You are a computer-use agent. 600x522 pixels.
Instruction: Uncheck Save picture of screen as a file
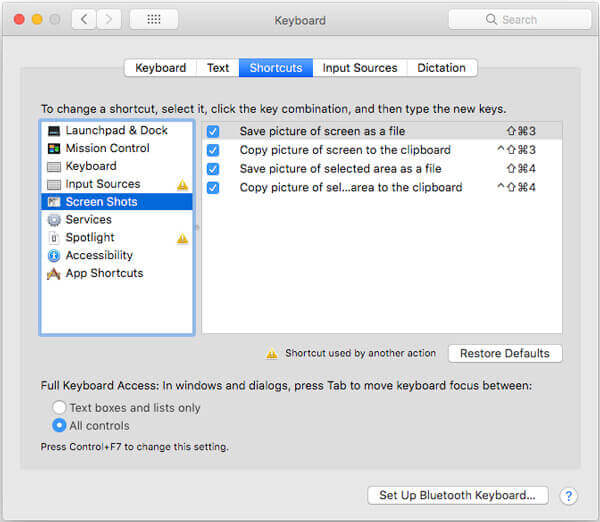[x=213, y=132]
